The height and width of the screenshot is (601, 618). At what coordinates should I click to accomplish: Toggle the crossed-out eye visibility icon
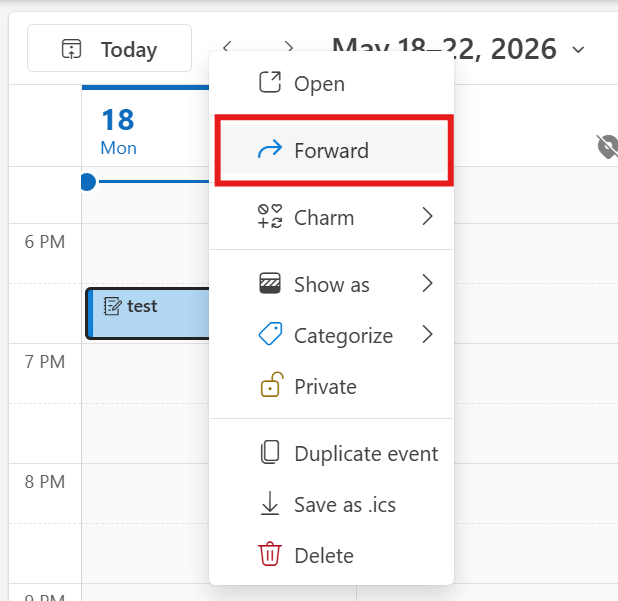[x=608, y=147]
